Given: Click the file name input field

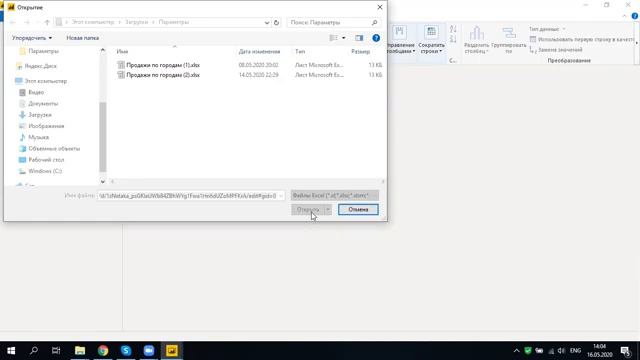Looking at the screenshot, I should click(x=188, y=196).
